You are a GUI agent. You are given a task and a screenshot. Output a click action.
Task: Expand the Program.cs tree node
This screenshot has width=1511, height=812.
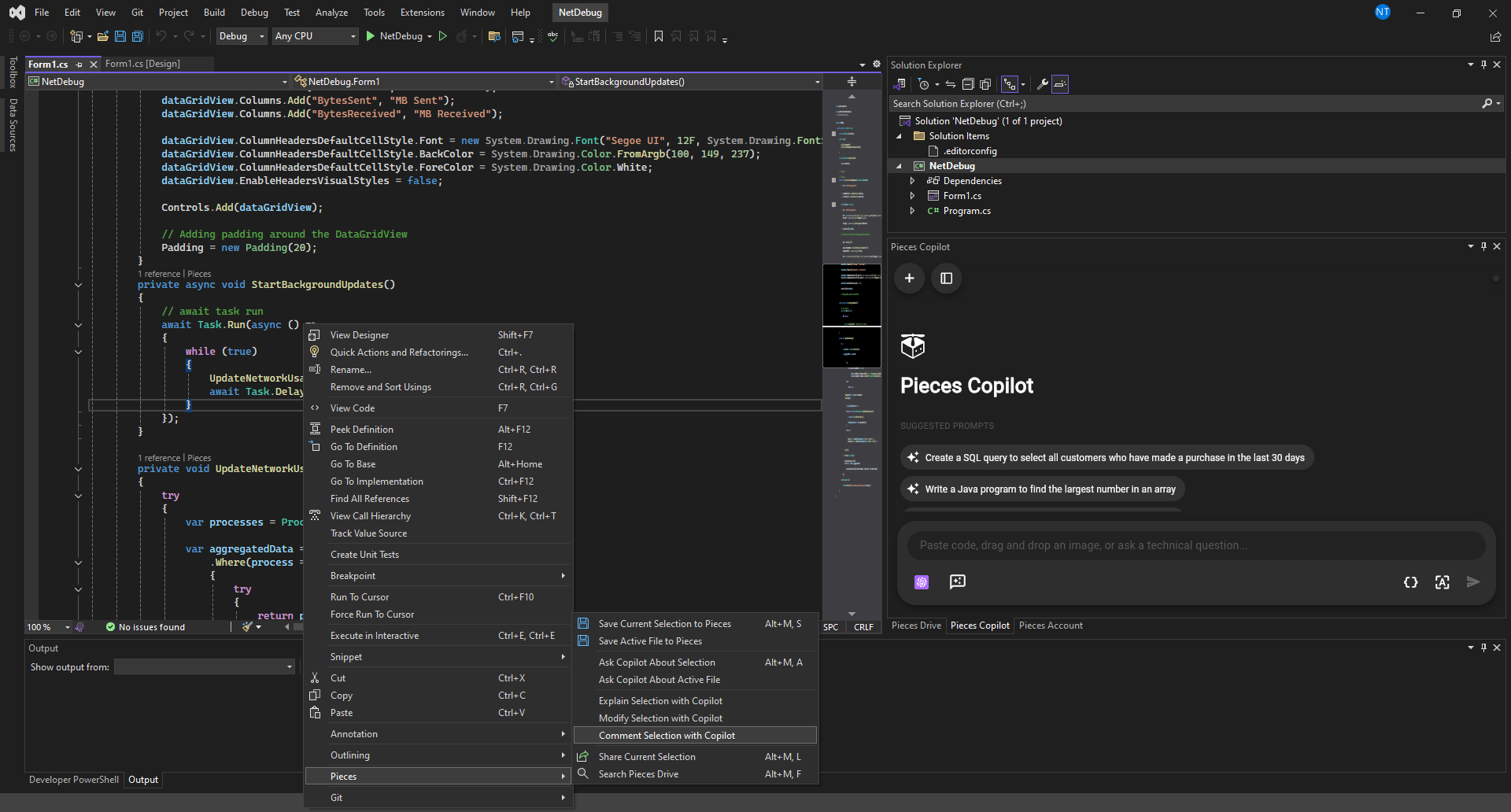912,211
